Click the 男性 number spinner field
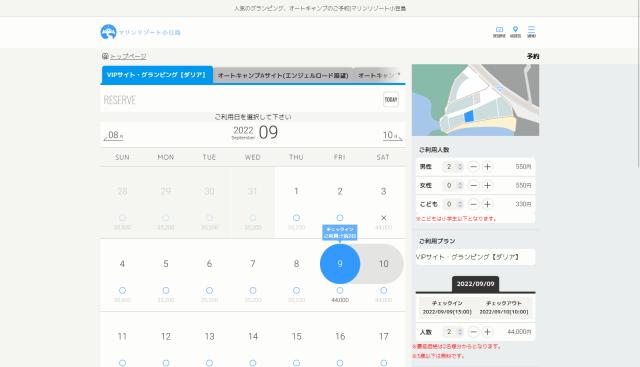Viewport: 640px width, 367px height. pos(453,167)
